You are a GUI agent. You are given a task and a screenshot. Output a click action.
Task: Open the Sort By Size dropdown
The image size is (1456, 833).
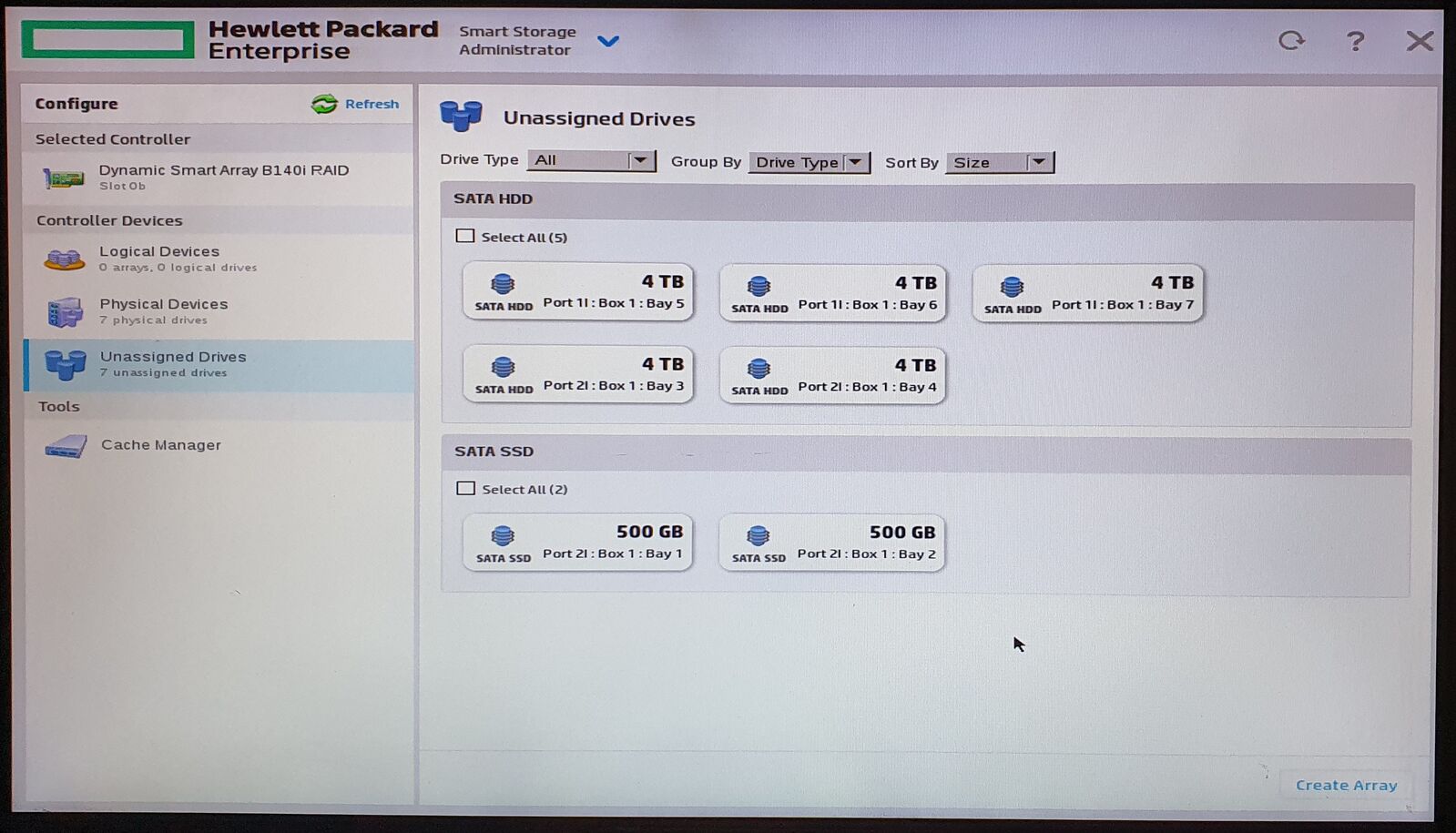1000,162
